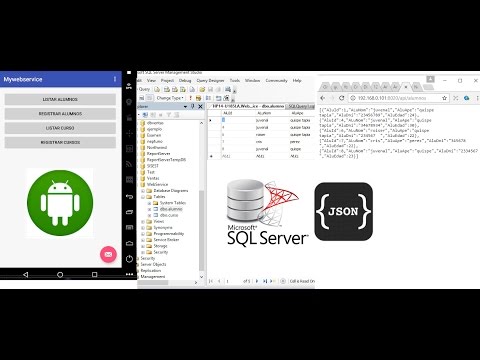Select the Replication node

(x=151, y=271)
